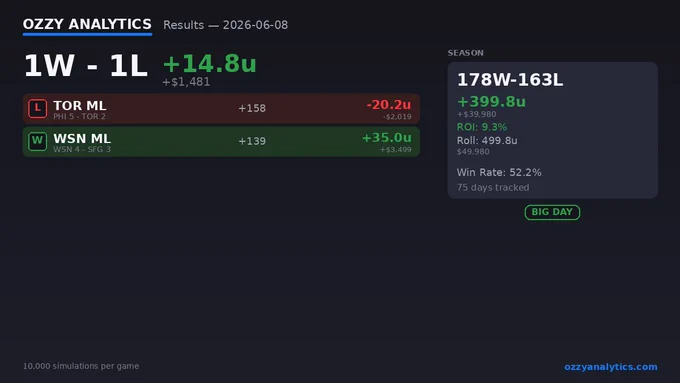Click the PHI 5 - TOR 2 score line
Screen dimensions: 680x383
click(x=79, y=117)
